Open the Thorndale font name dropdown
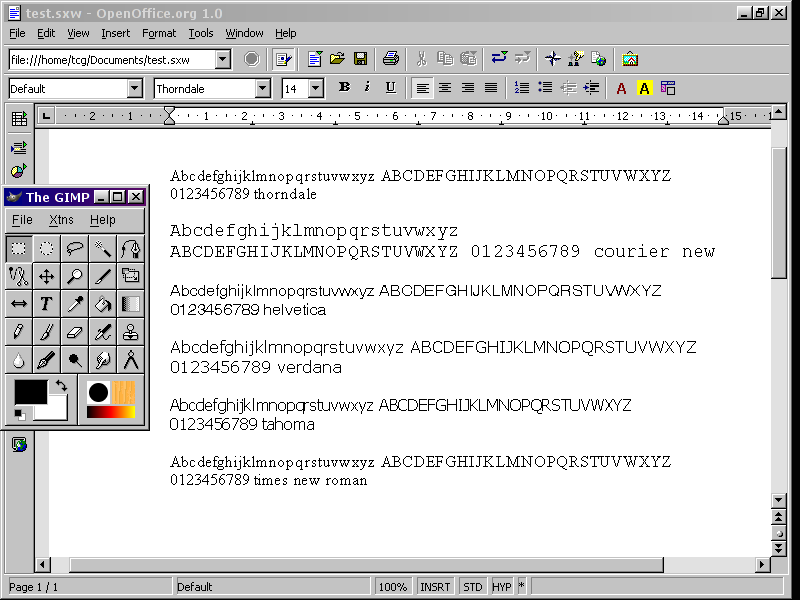Viewport: 800px width, 600px height. [x=262, y=88]
